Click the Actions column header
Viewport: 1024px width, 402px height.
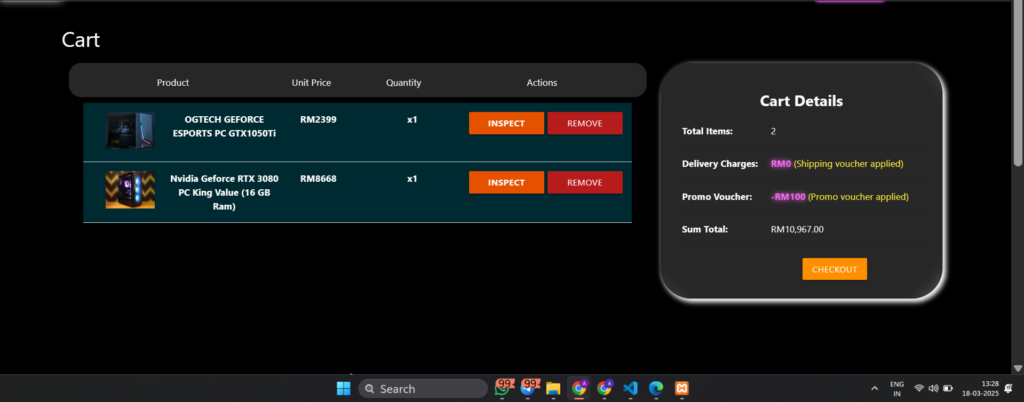tap(542, 83)
